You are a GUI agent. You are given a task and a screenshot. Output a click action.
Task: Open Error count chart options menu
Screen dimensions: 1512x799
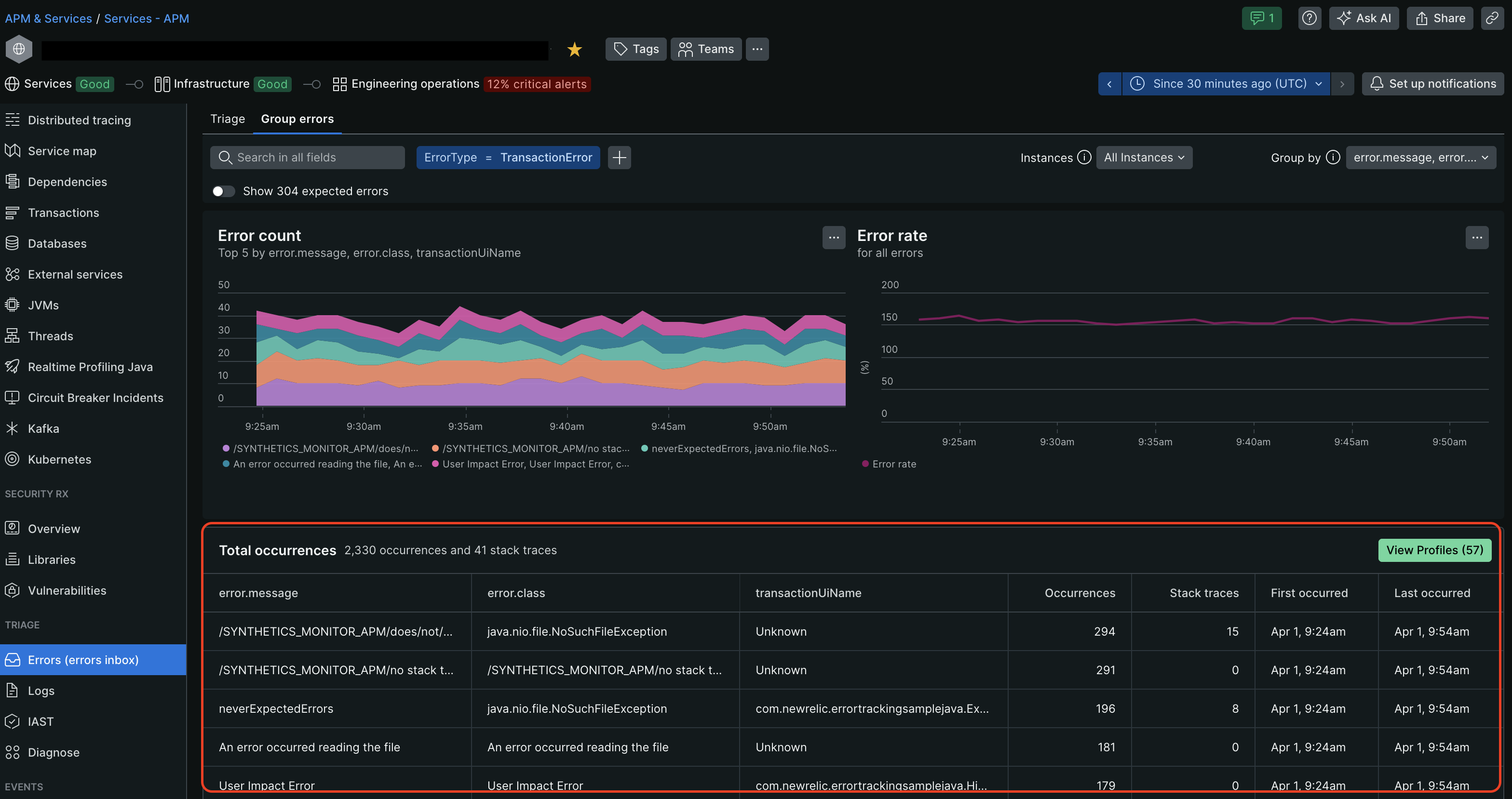pos(834,238)
